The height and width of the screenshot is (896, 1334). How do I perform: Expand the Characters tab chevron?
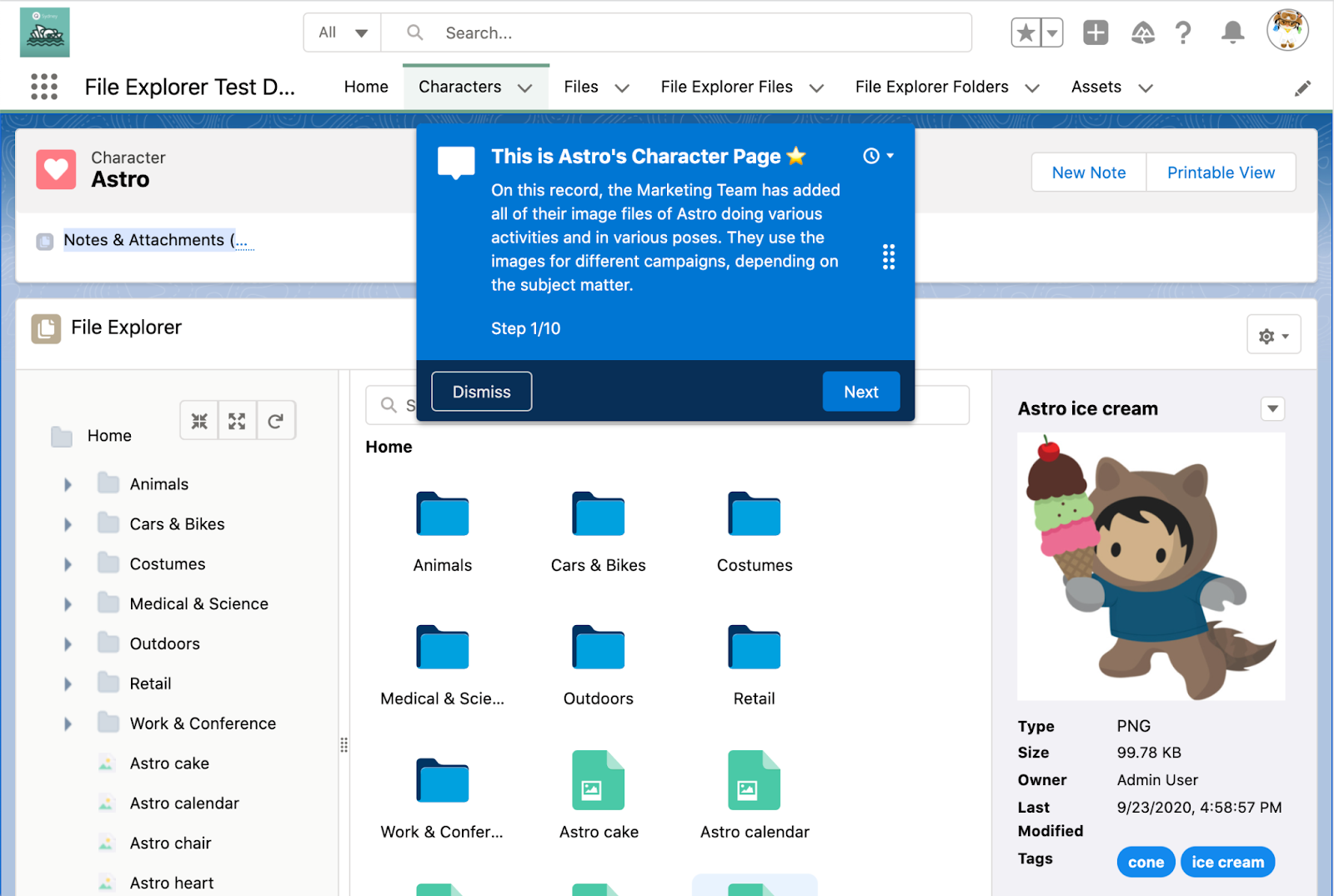pos(524,88)
